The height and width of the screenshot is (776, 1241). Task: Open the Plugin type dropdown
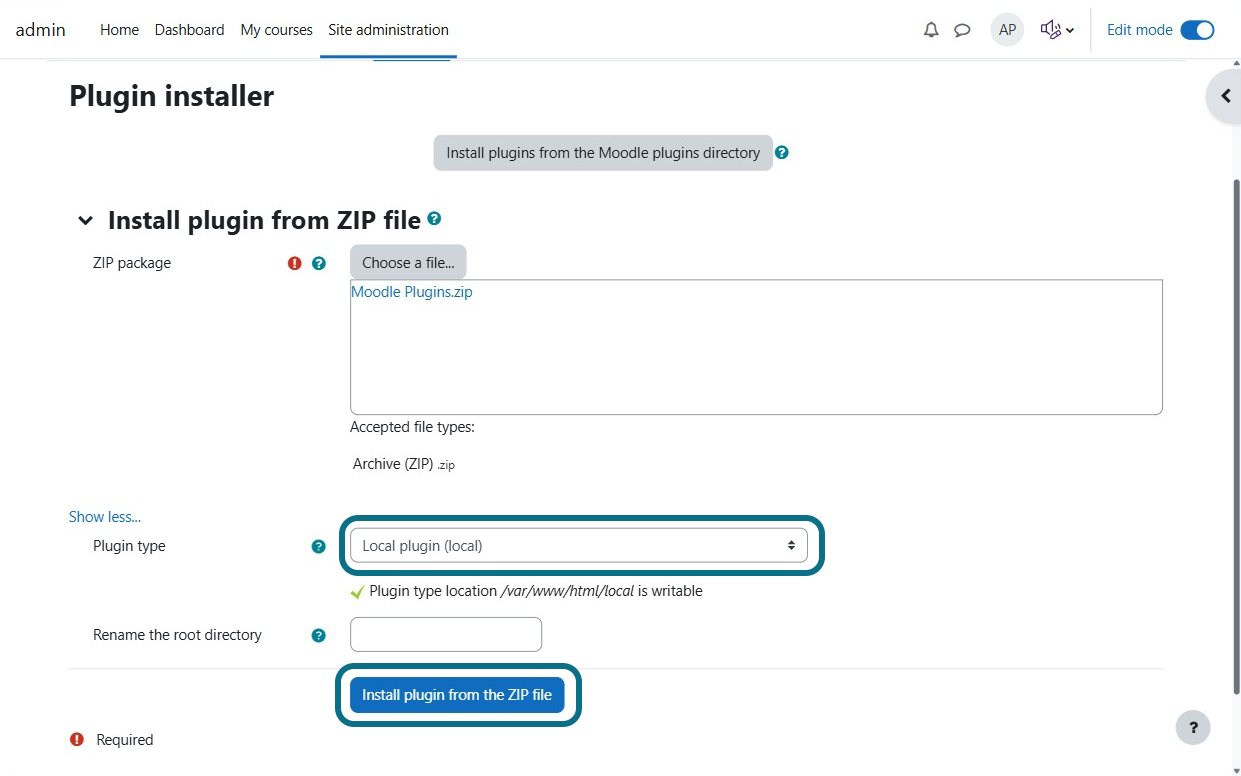tap(579, 545)
